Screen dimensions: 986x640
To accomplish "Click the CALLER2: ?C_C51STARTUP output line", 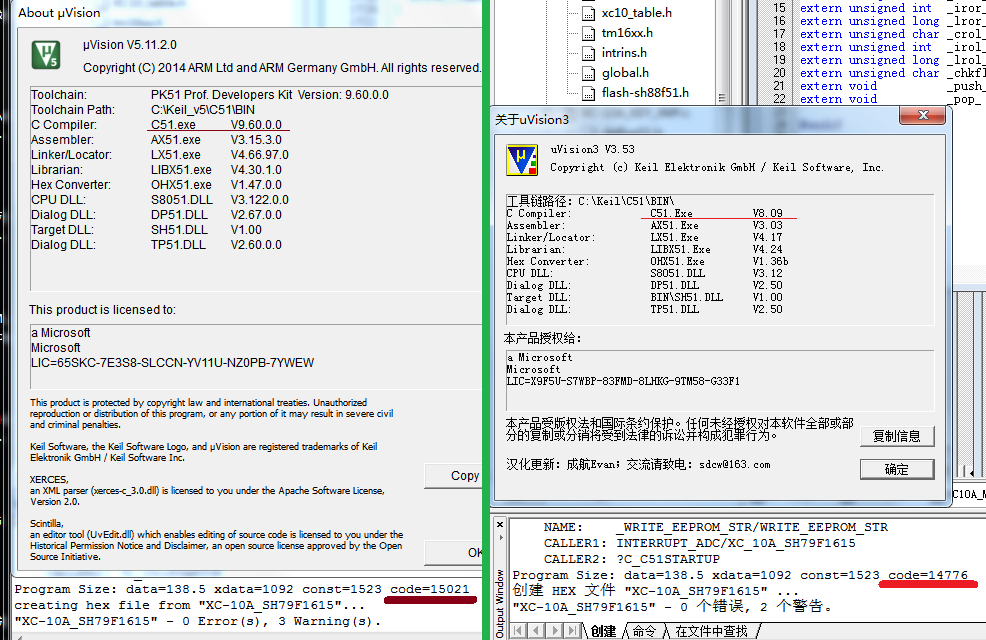I will click(x=631, y=559).
